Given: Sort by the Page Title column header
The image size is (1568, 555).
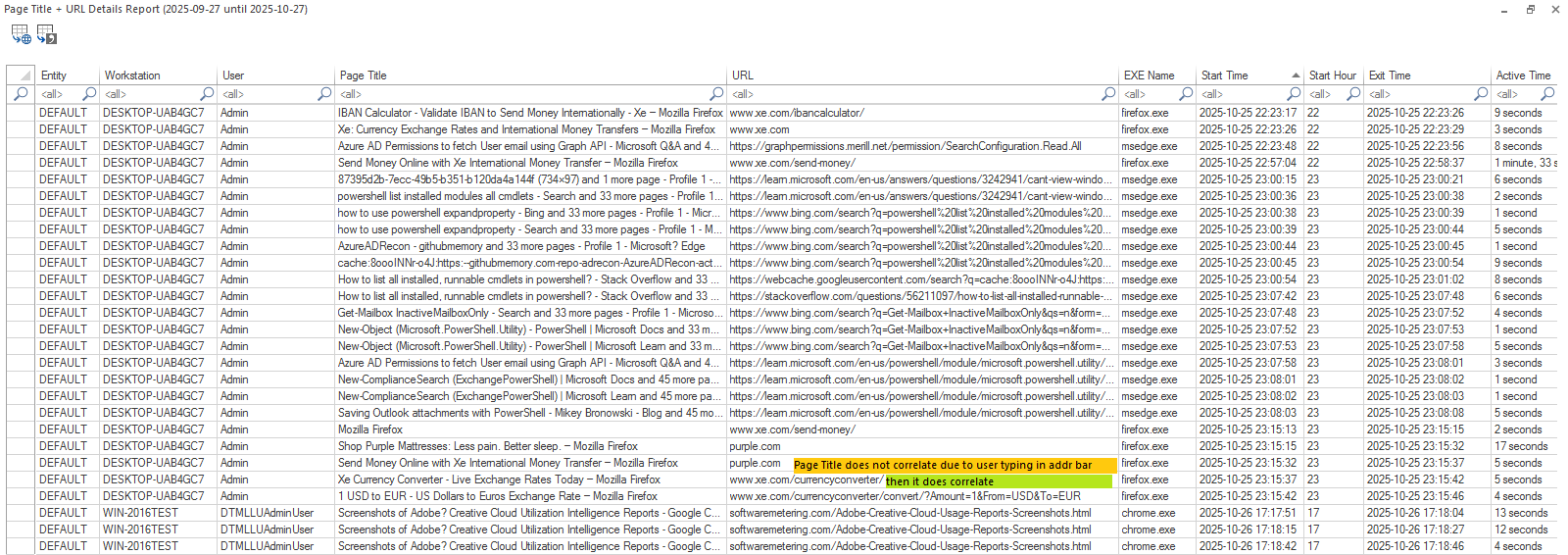Looking at the screenshot, I should point(529,76).
